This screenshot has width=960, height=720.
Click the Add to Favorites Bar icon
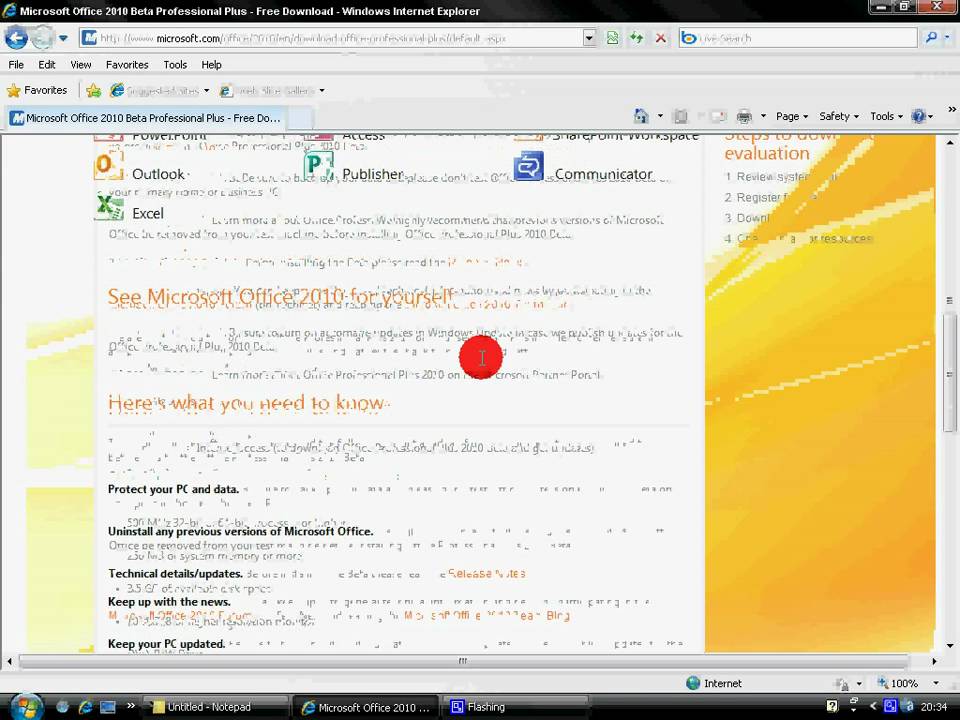tap(94, 91)
